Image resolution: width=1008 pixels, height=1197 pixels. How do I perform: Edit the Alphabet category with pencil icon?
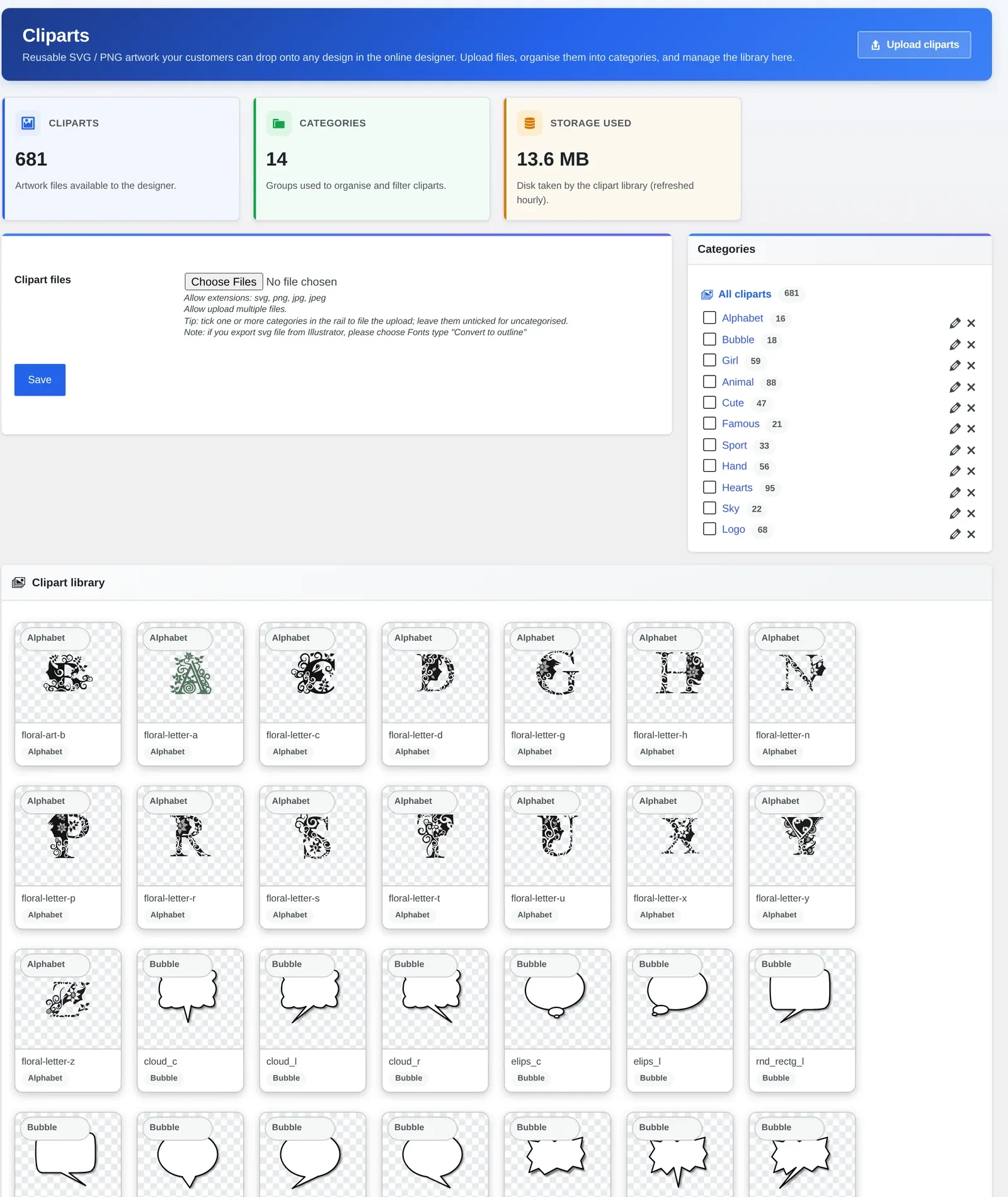click(955, 323)
